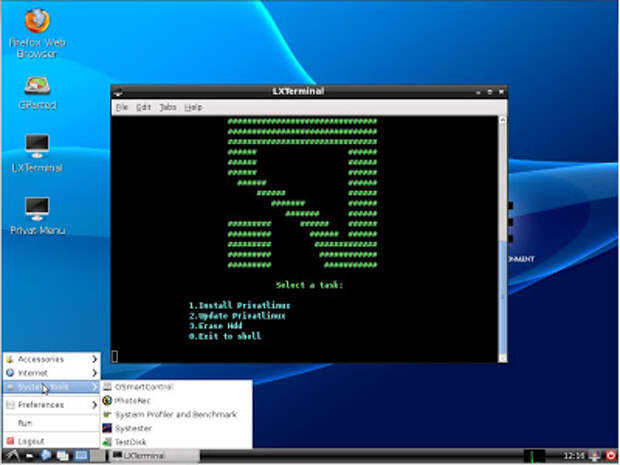The height and width of the screenshot is (465, 620).
Task: Click the LXTerminal vertical scrollbar
Action: click(x=503, y=239)
